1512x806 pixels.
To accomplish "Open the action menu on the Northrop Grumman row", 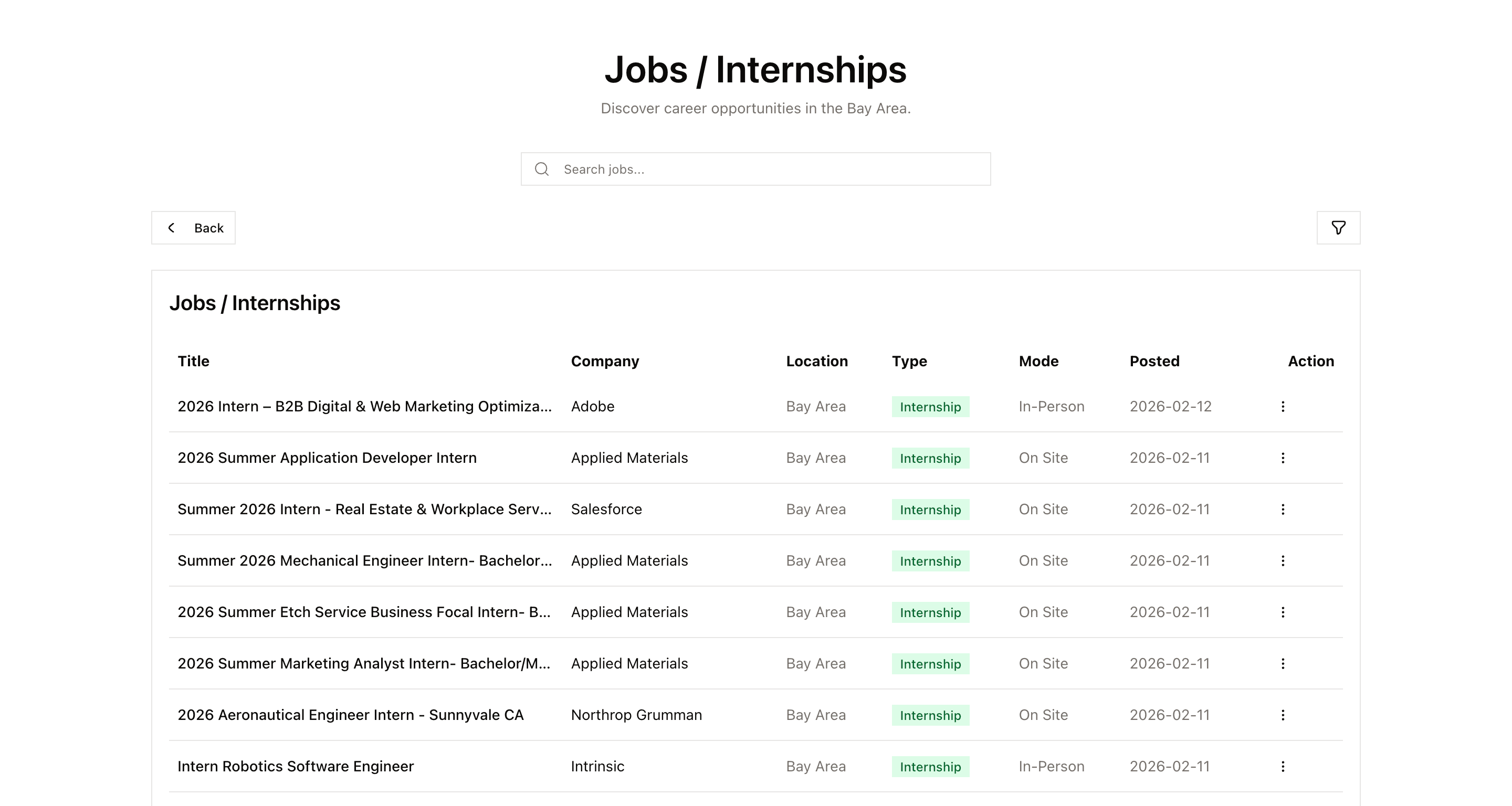I will 1283,715.
